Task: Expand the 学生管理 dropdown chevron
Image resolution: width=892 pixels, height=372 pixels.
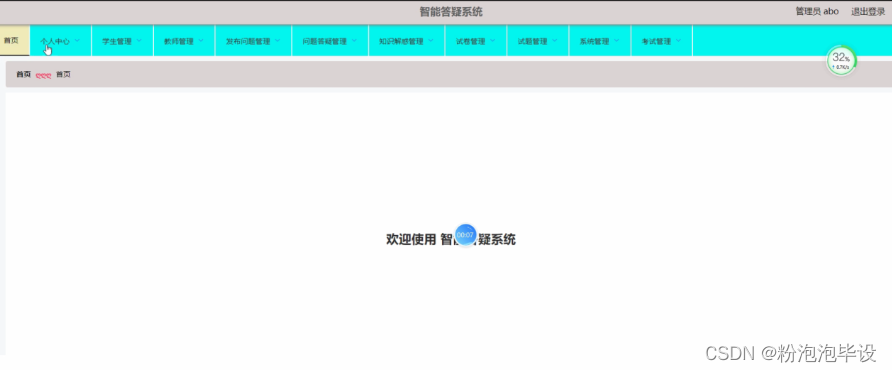Action: (x=139, y=40)
